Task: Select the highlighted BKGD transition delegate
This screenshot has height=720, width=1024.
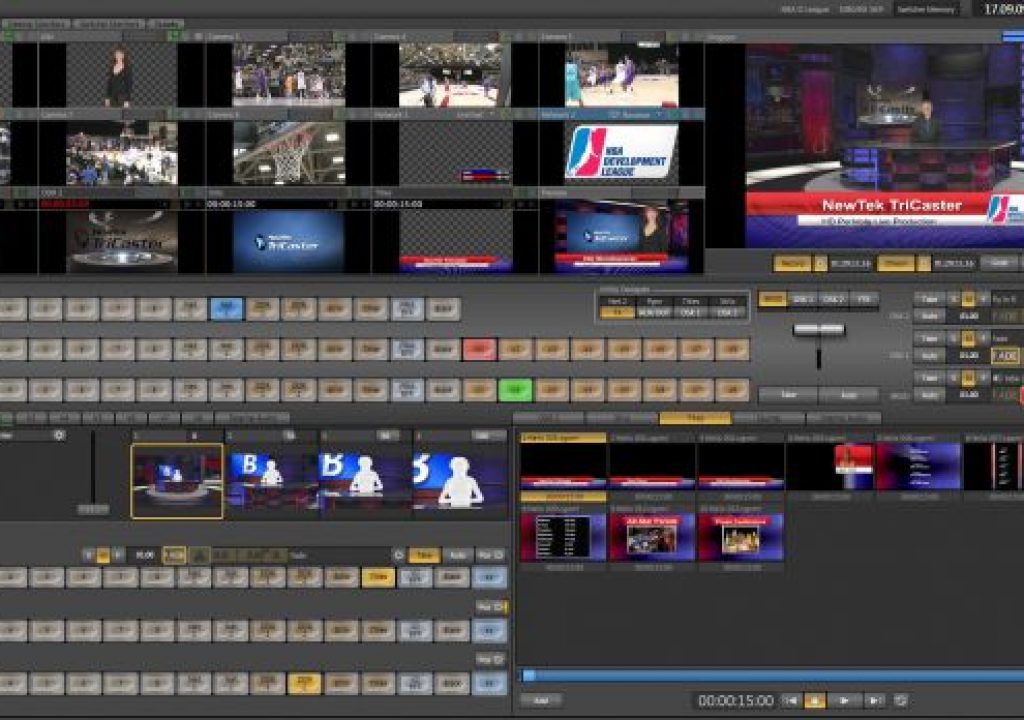Action: point(772,299)
